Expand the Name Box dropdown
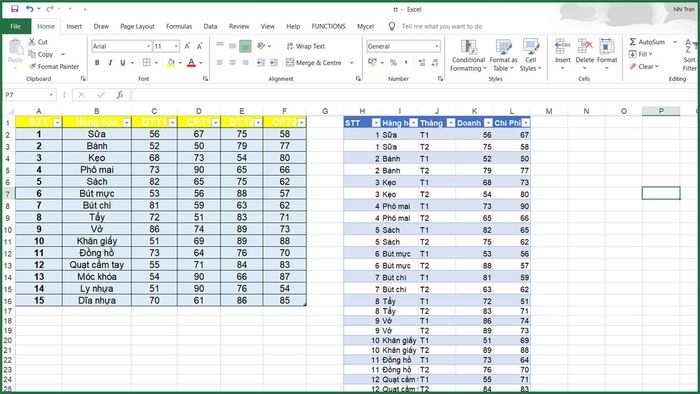 (51, 95)
